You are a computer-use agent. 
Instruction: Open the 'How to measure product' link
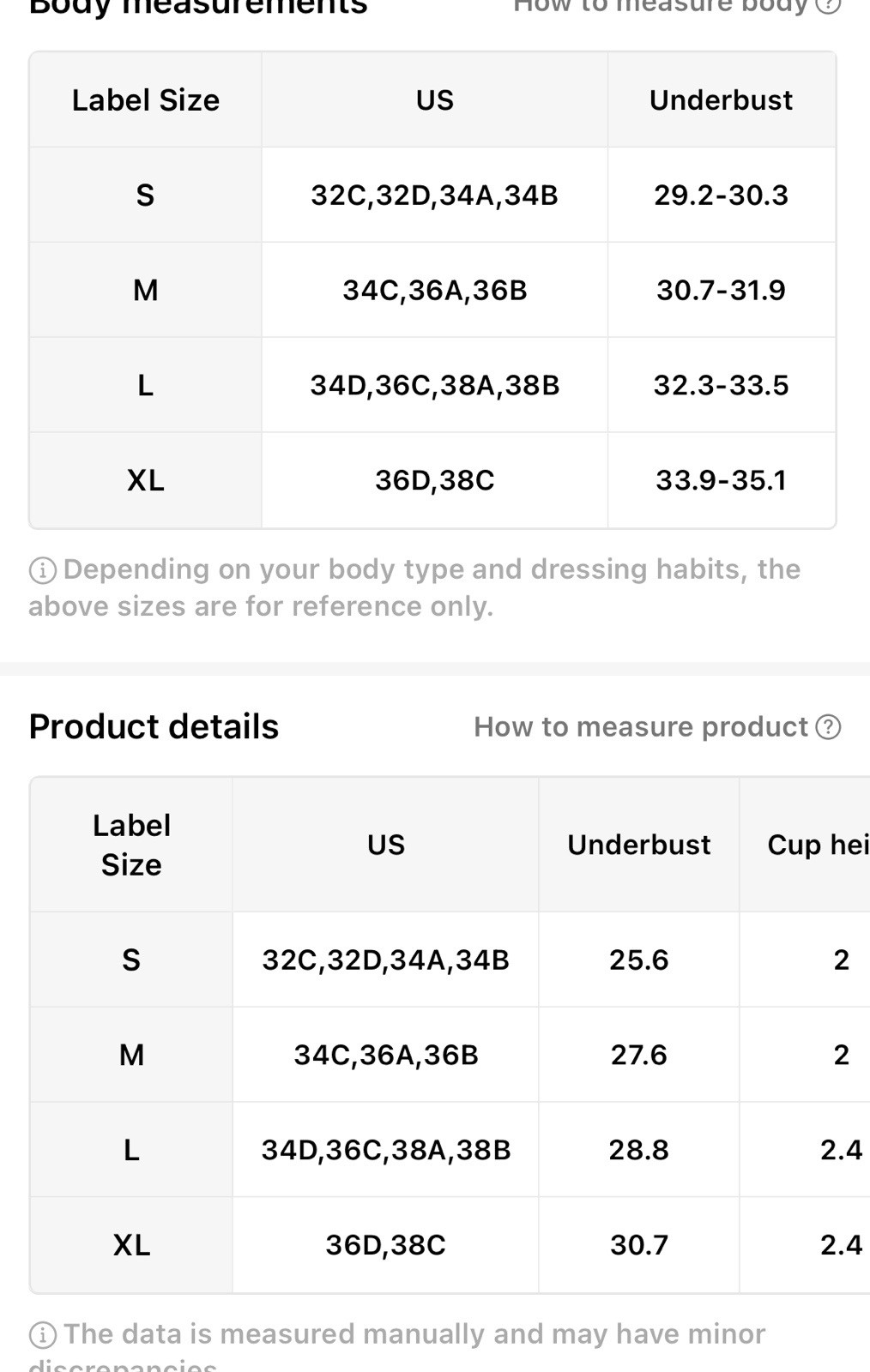tap(641, 727)
